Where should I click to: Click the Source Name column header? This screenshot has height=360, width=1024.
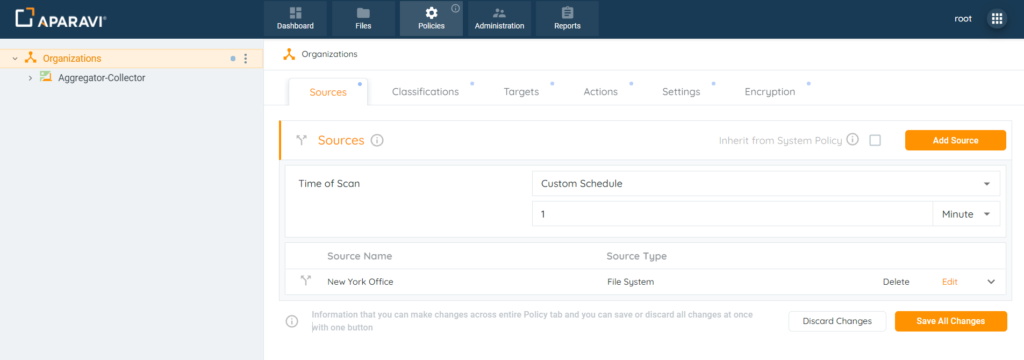(x=359, y=256)
